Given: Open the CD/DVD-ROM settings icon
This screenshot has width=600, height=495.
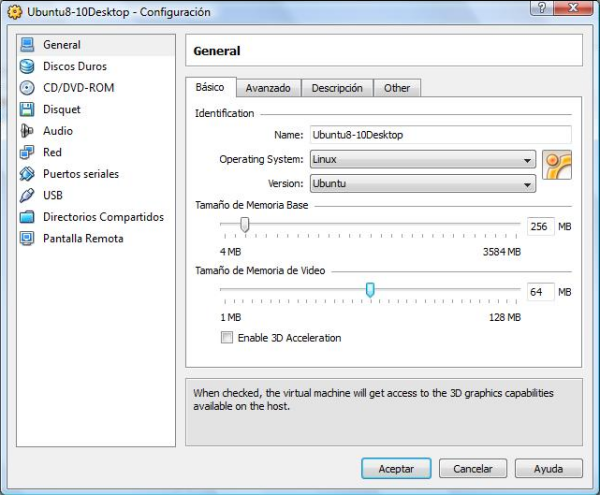Looking at the screenshot, I should (x=27, y=88).
